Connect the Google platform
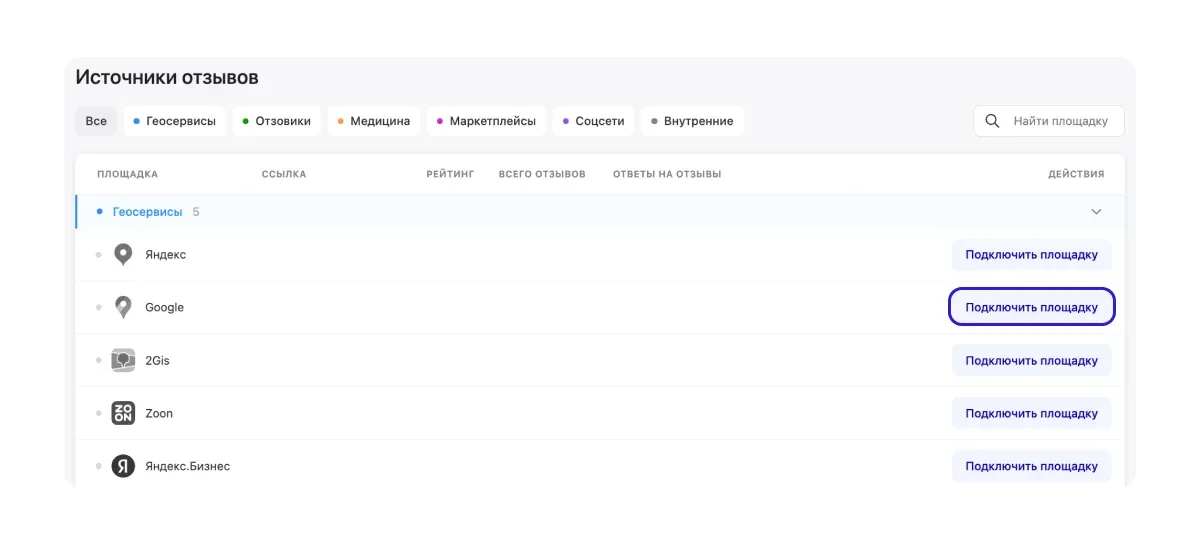This screenshot has height=543, width=1200. [1031, 308]
